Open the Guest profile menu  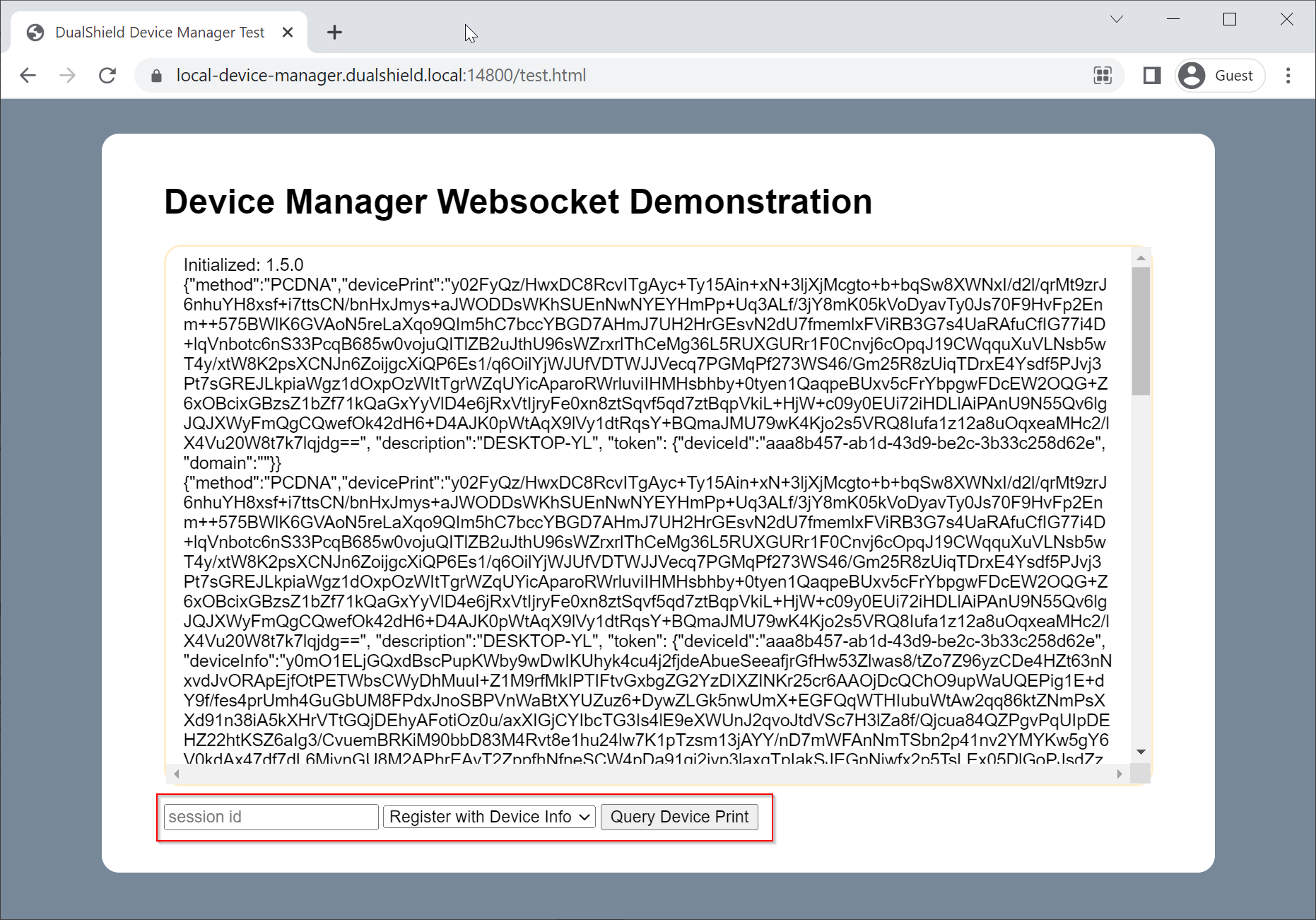coord(1220,76)
